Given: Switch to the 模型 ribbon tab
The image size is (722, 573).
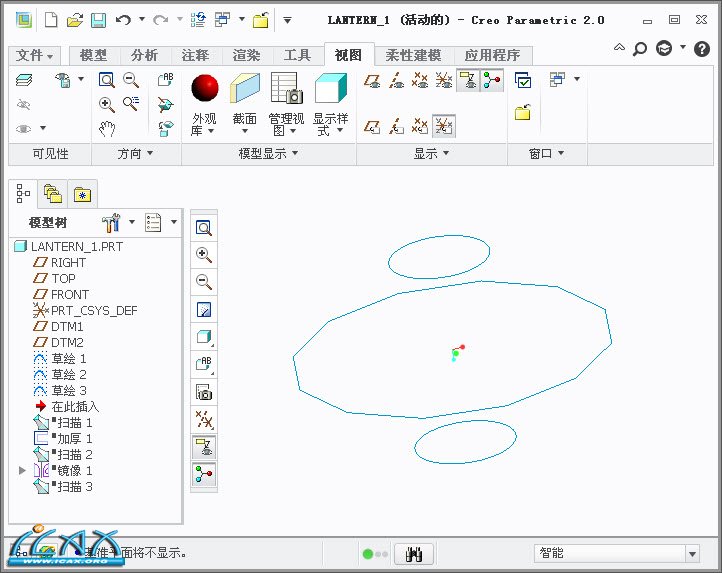Looking at the screenshot, I should point(93,56).
